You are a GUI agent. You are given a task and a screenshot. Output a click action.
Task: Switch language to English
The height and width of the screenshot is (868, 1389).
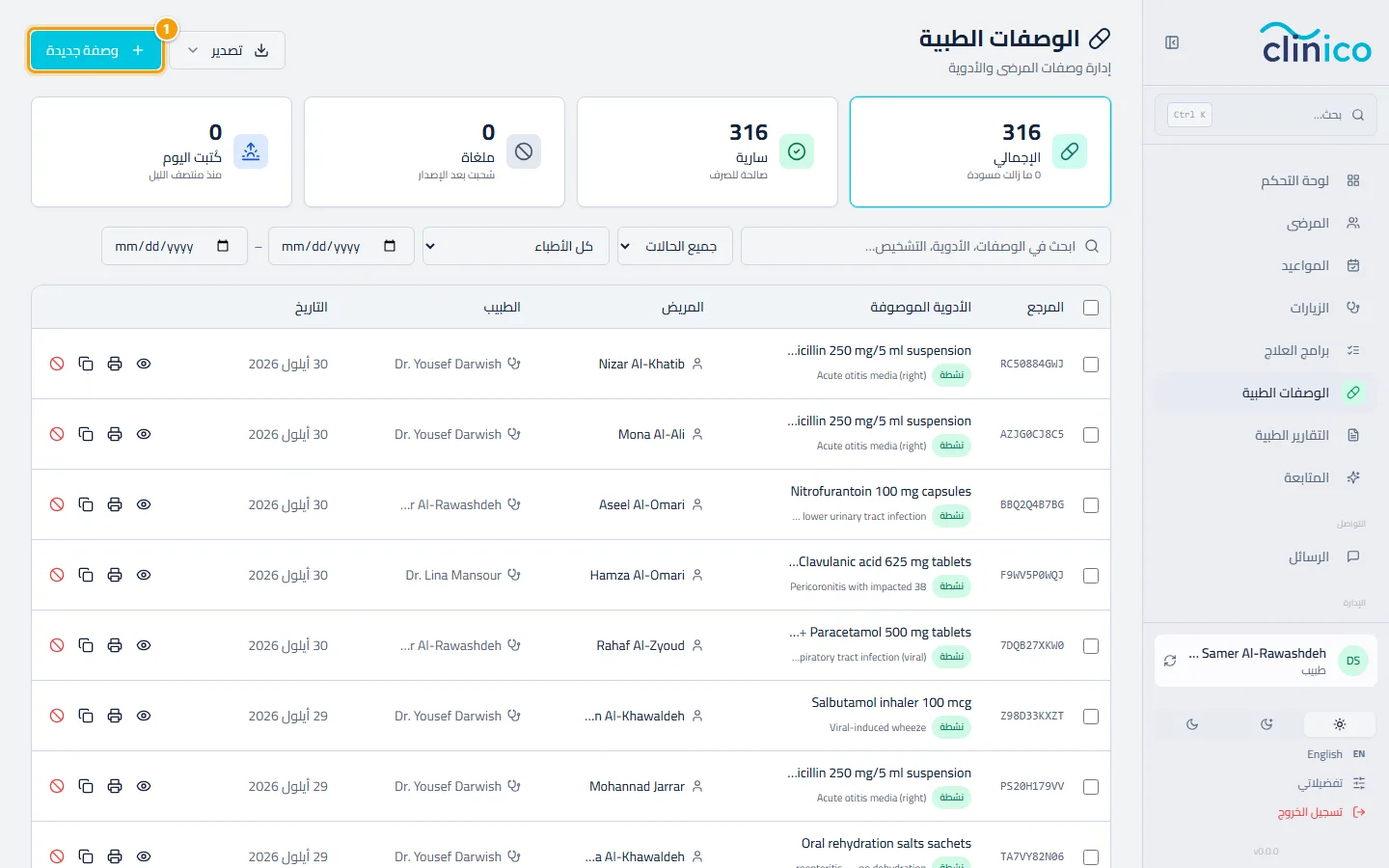click(1336, 754)
